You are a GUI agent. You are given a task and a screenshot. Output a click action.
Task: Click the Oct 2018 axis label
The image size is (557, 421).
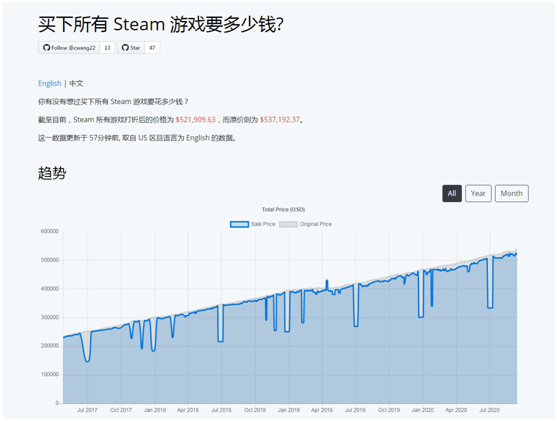pyautogui.click(x=255, y=410)
